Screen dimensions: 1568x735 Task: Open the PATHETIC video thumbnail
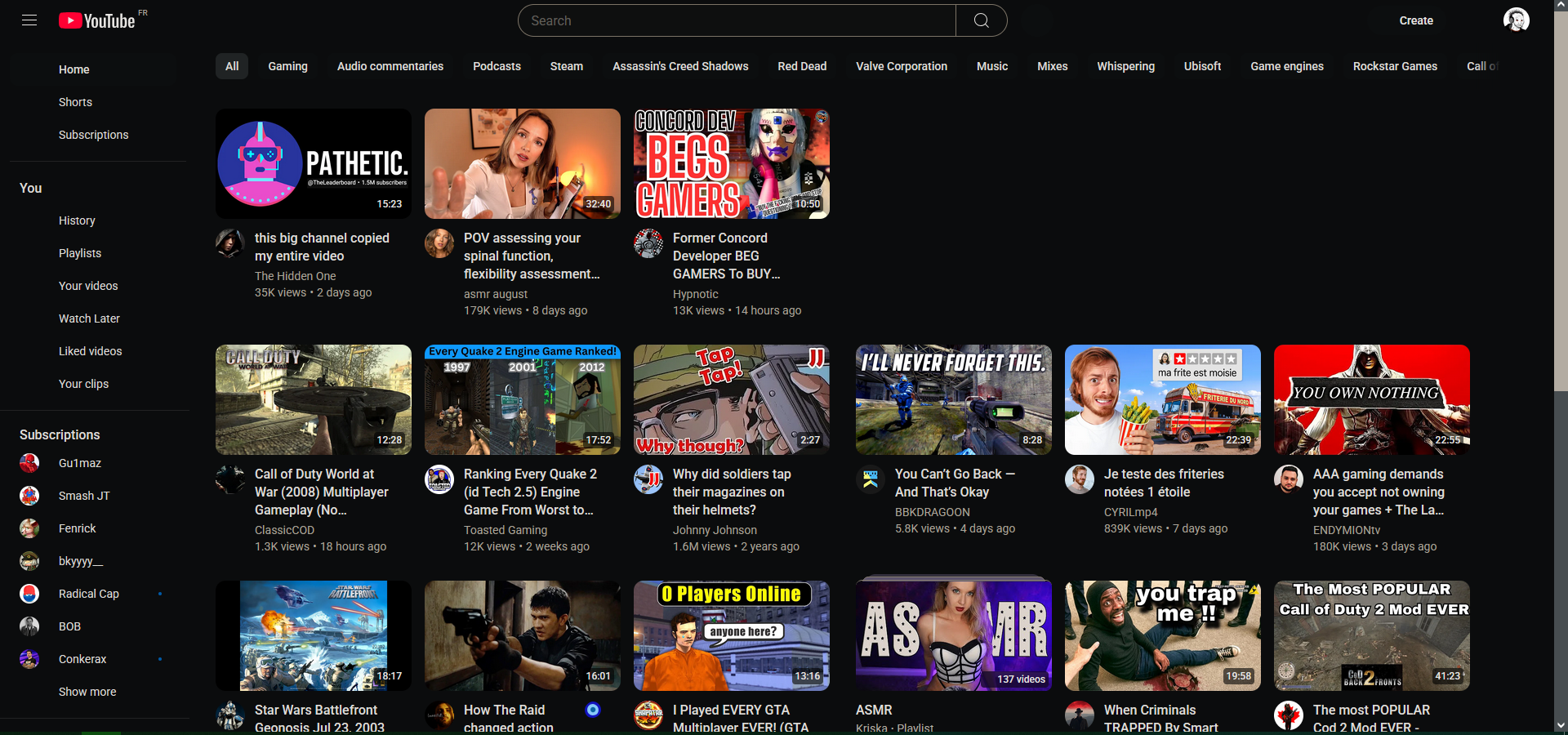314,163
